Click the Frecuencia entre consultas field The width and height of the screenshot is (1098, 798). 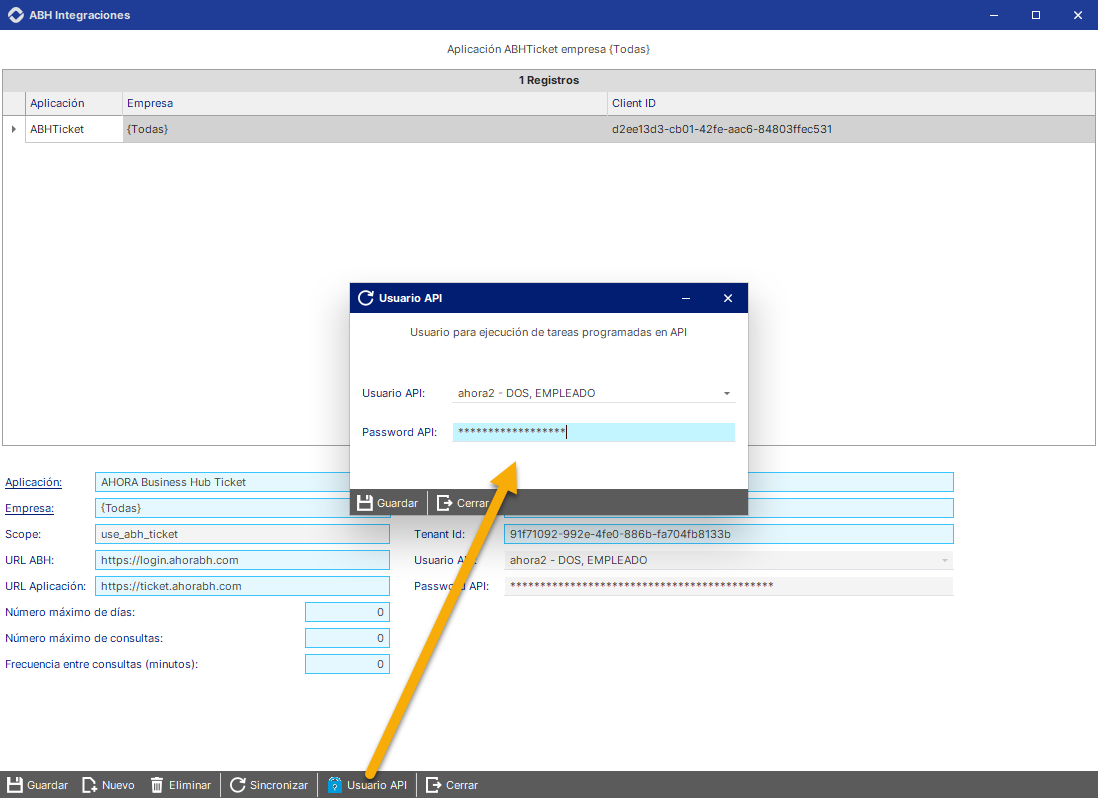coord(347,664)
